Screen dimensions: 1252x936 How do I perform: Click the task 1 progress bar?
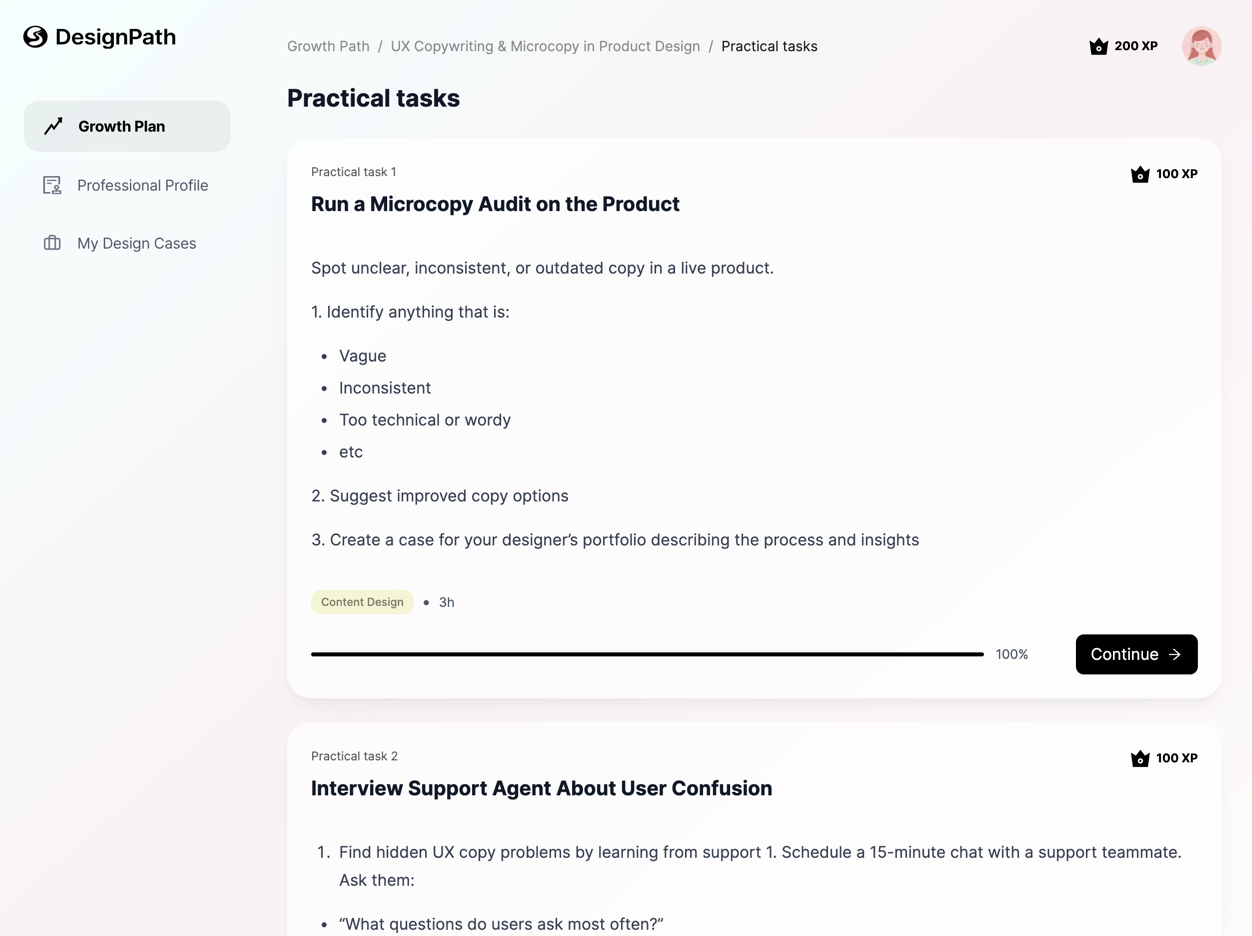pos(647,654)
